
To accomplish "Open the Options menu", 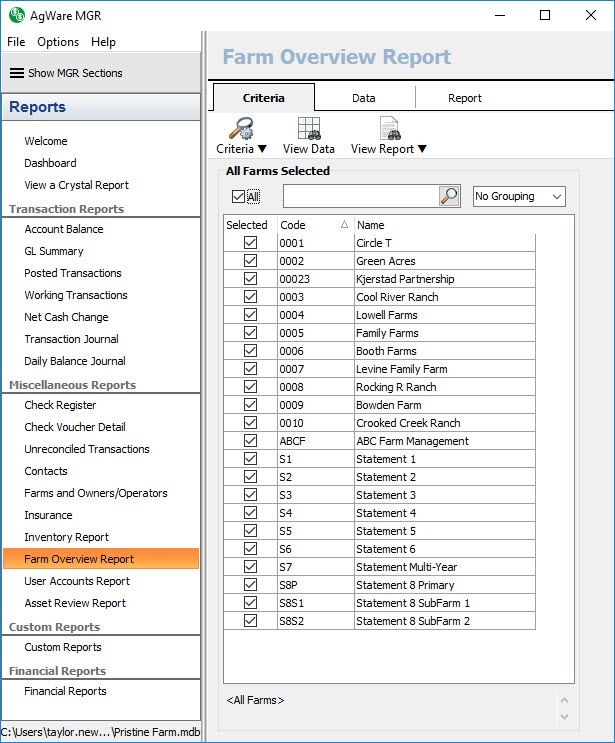I will 58,42.
